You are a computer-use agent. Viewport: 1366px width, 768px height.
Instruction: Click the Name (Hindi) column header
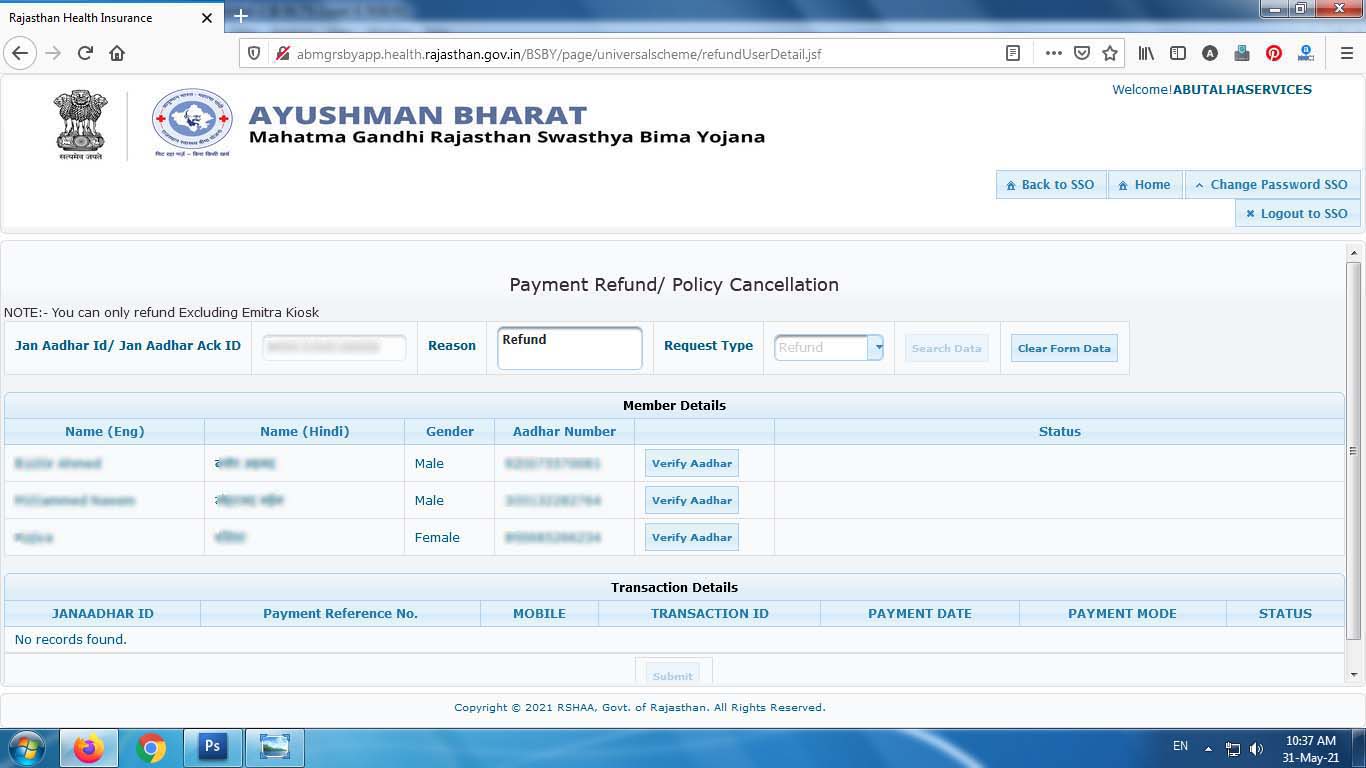tap(305, 431)
